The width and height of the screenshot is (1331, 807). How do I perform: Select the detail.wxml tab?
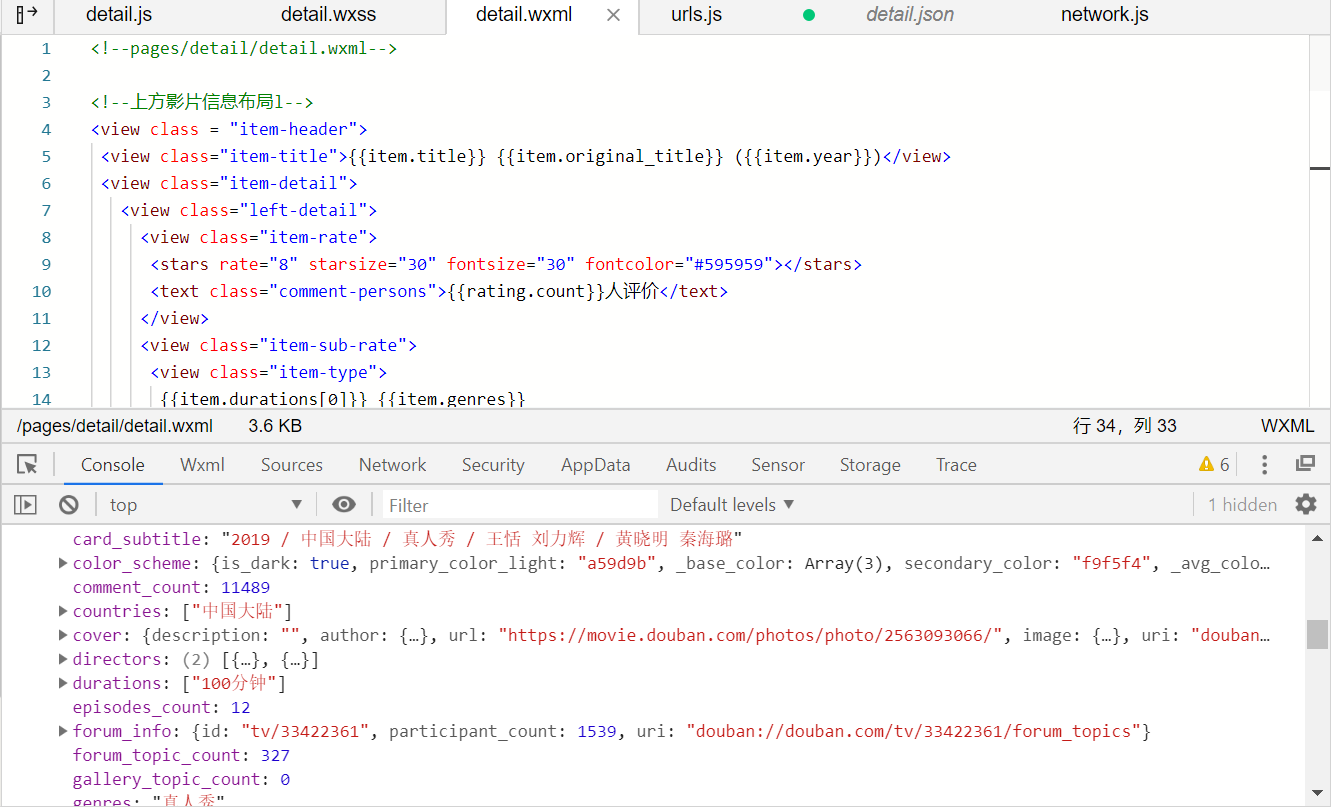coord(526,15)
